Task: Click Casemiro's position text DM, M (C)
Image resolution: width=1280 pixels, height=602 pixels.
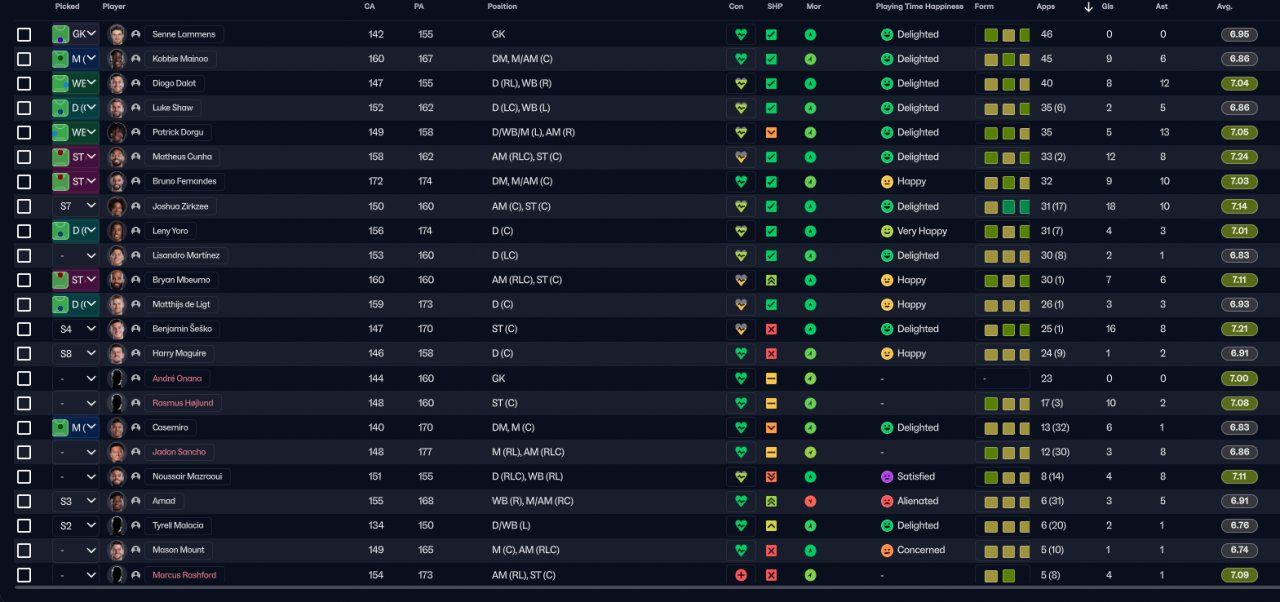Action: 514,428
